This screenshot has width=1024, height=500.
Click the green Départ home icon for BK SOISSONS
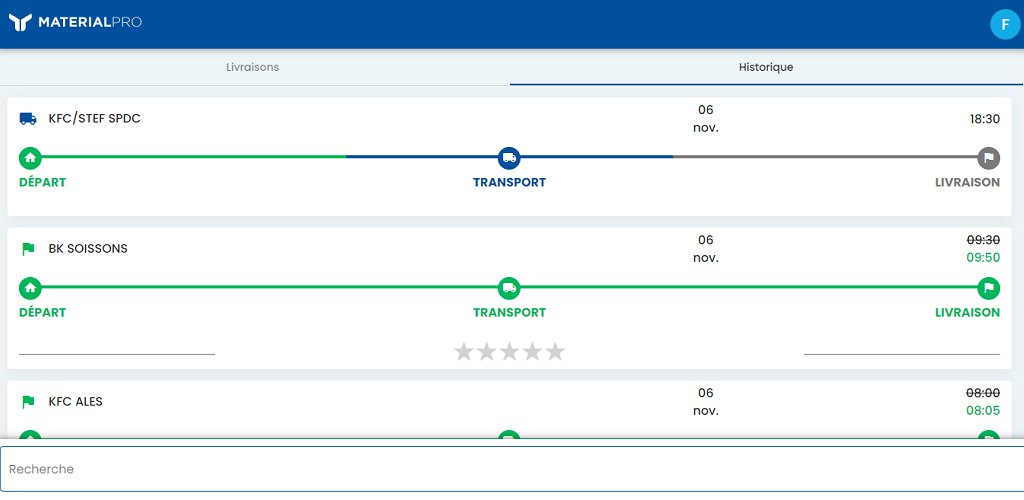[x=30, y=287]
